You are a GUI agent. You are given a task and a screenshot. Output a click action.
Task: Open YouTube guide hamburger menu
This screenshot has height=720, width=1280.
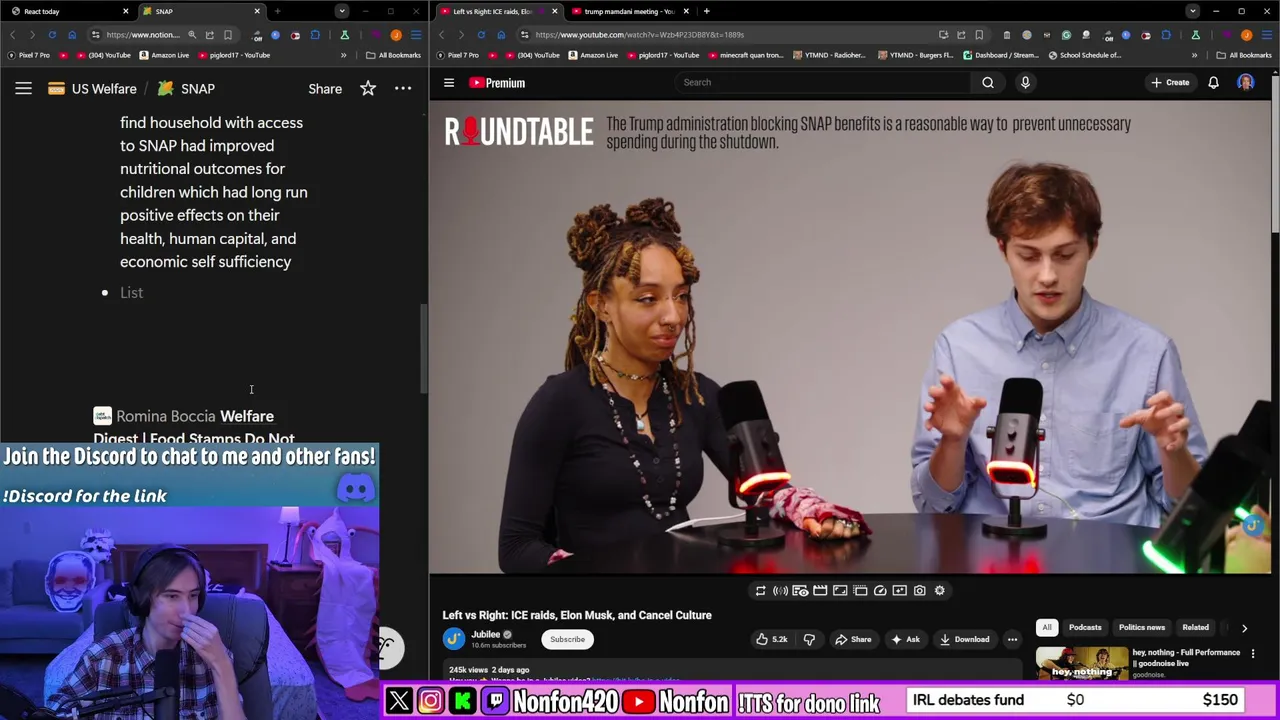[x=449, y=83]
